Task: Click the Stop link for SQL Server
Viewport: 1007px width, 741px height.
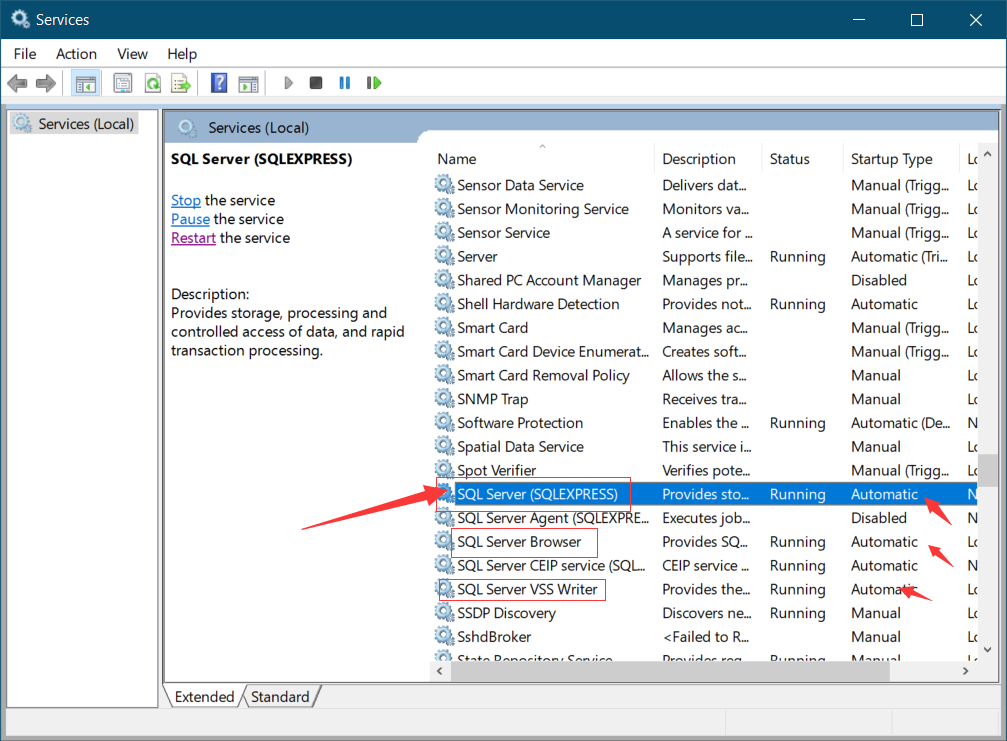Action: [185, 200]
